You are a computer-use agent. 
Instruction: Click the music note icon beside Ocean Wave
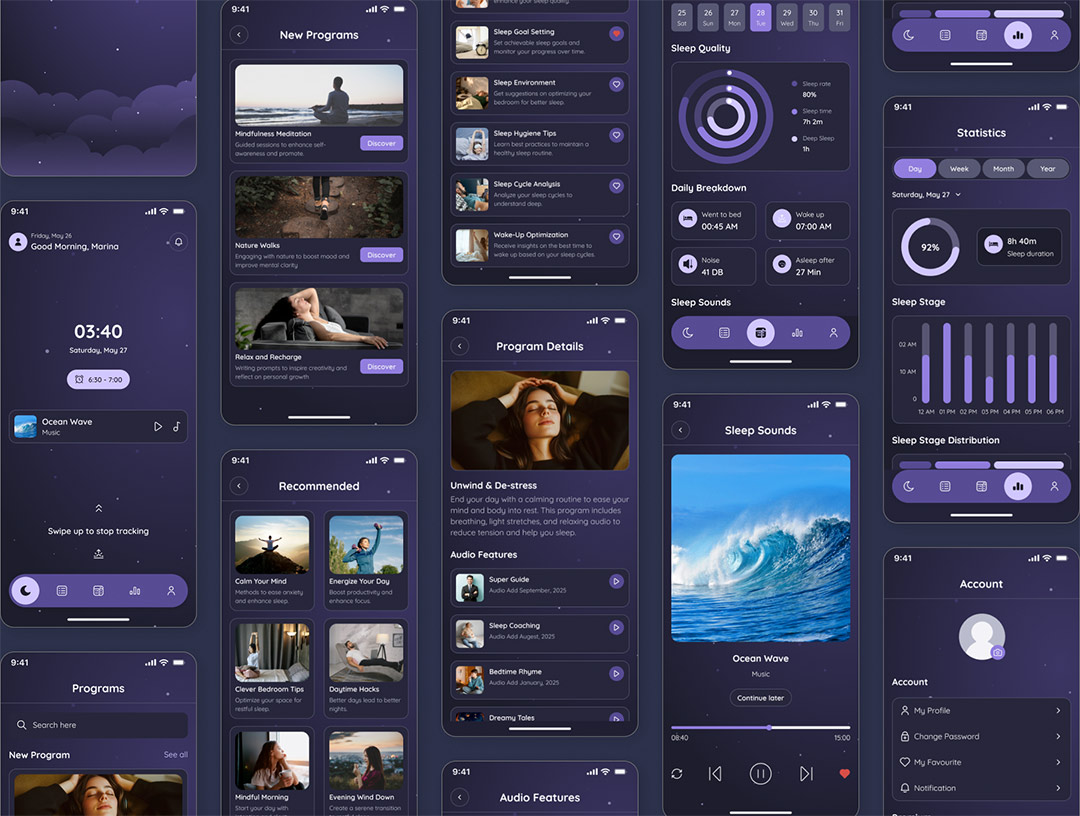pos(177,426)
